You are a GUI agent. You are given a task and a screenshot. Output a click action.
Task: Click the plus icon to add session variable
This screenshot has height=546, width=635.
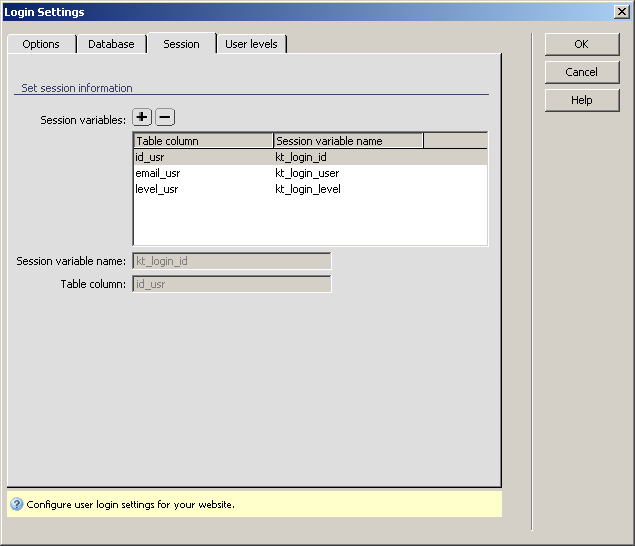click(x=143, y=118)
